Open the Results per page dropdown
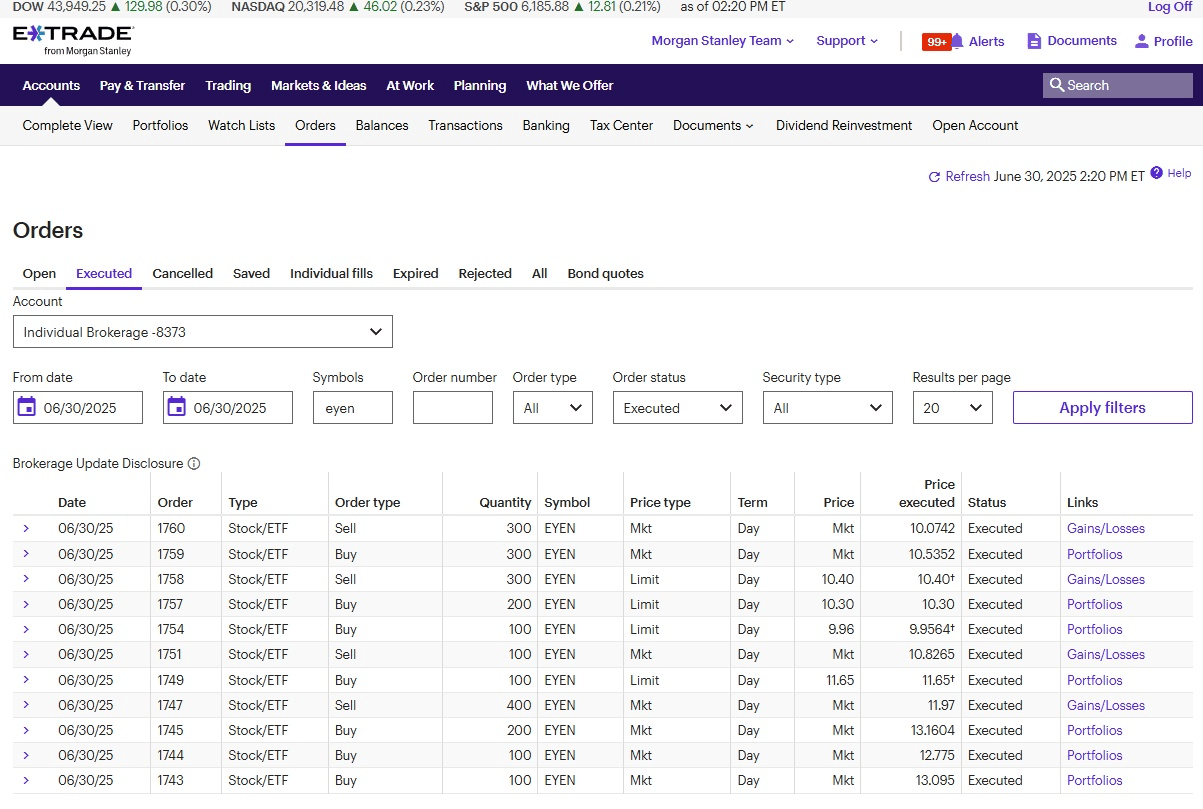The height and width of the screenshot is (809, 1203). [952, 408]
